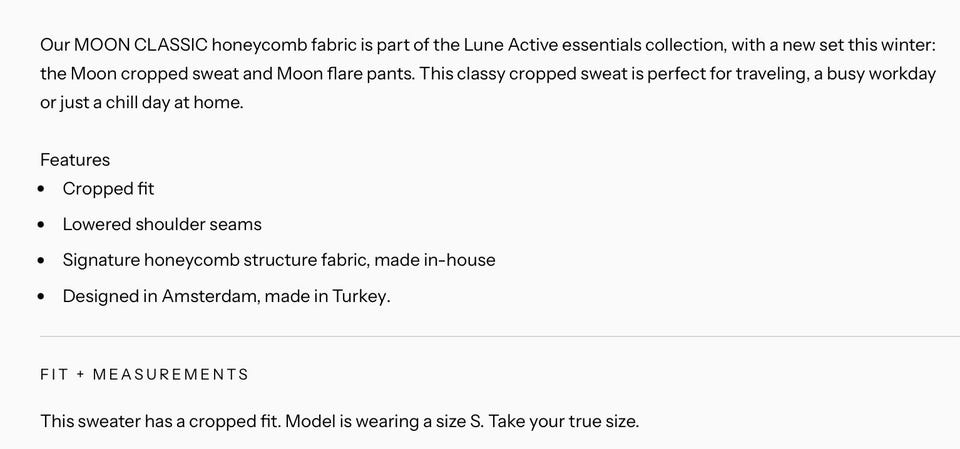Click Designed in Amsterdam, made in Turkey
Viewport: 960px width, 449px height.
[227, 296]
